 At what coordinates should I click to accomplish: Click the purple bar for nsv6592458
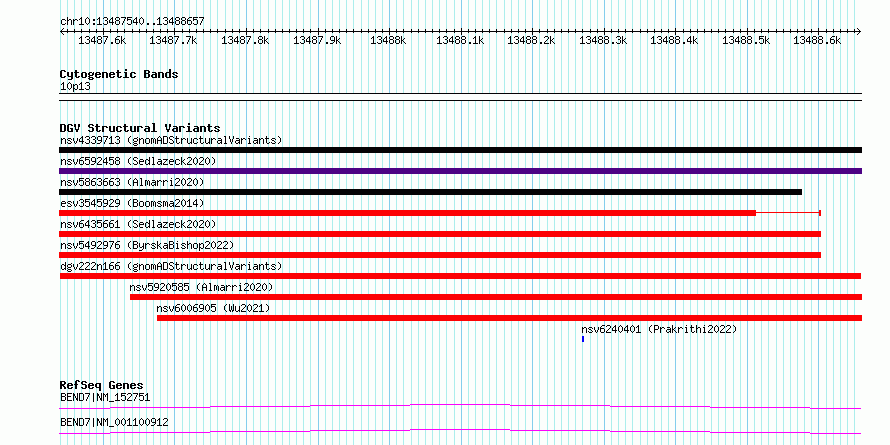pyautogui.click(x=460, y=171)
